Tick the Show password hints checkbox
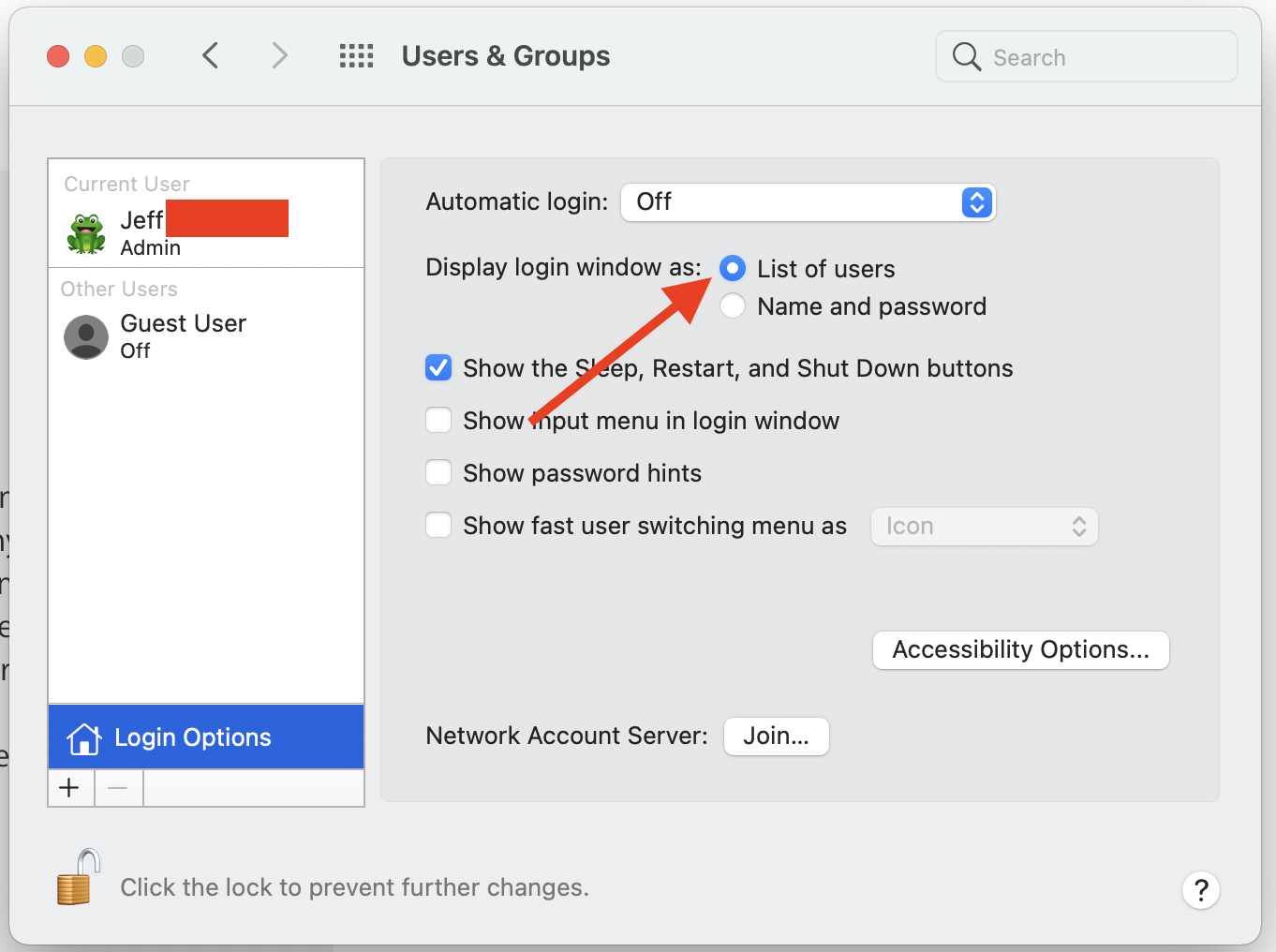Screen dimensions: 1276x952 (x=438, y=473)
